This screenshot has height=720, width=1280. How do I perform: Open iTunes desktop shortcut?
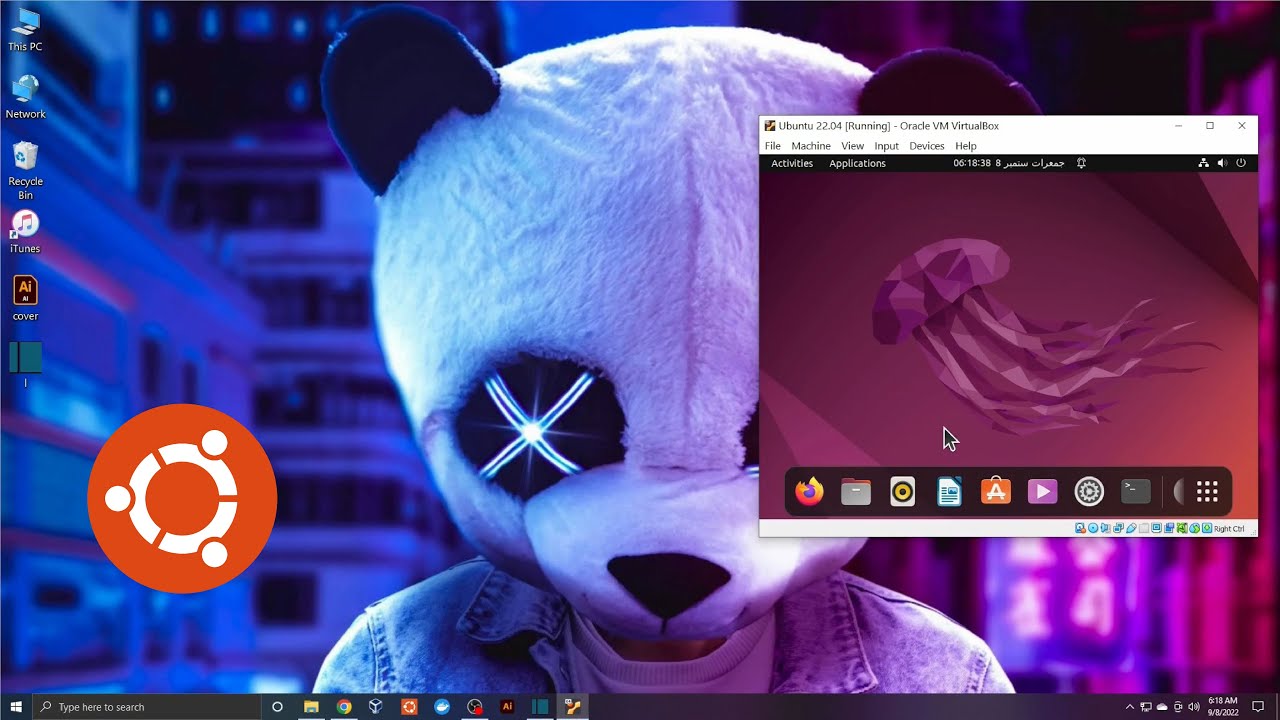(25, 232)
